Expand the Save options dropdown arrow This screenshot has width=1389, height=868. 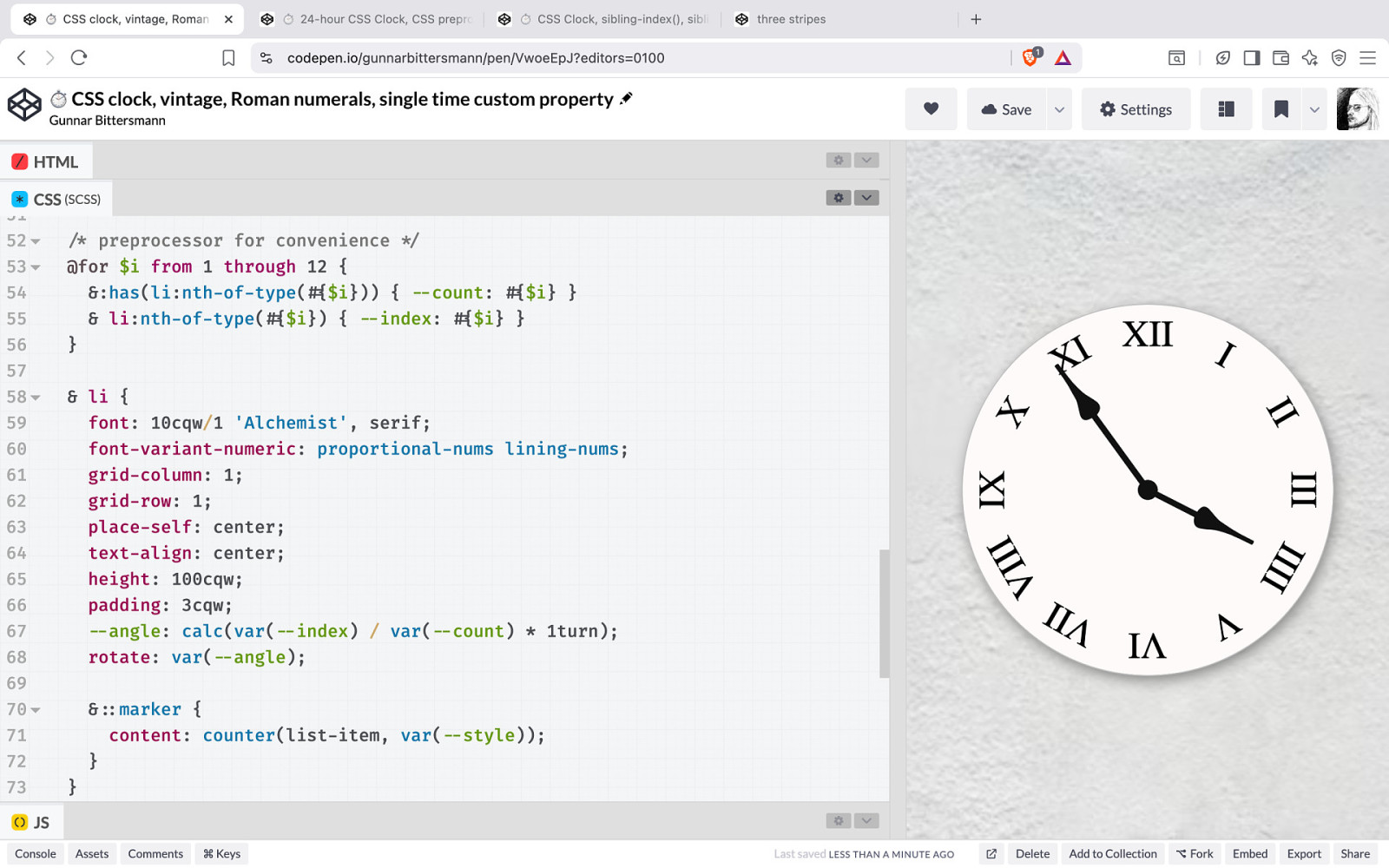[1059, 109]
